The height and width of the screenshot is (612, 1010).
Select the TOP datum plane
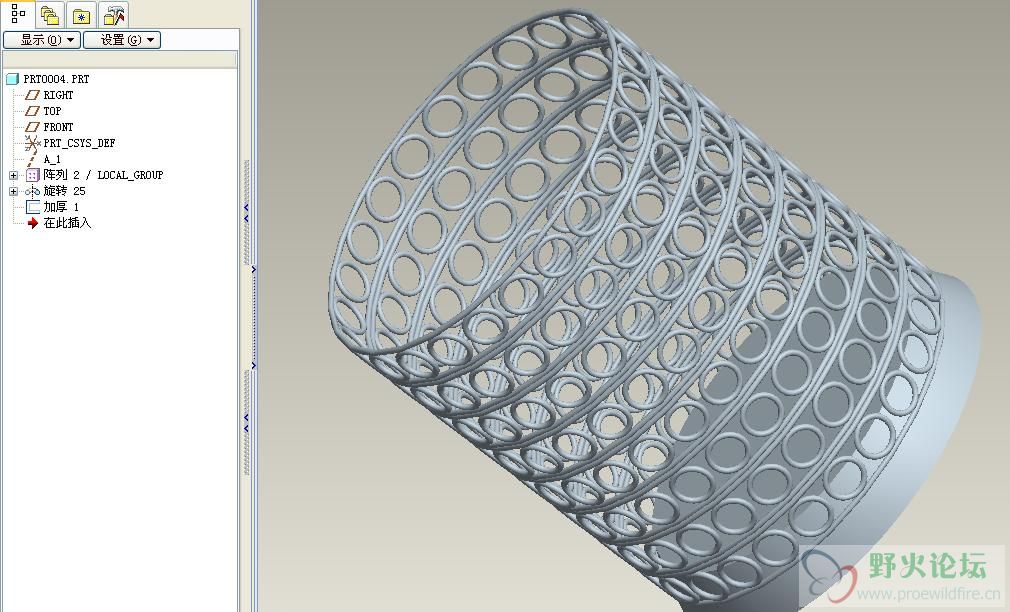[x=52, y=111]
